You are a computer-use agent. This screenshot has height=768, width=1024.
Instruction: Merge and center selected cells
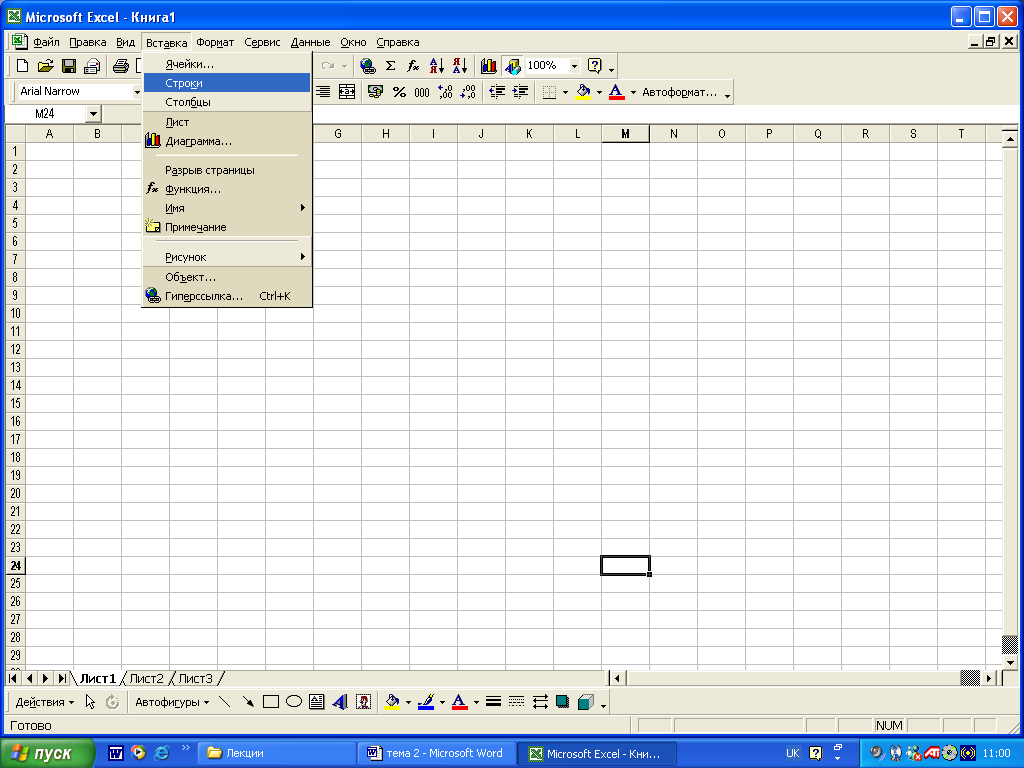tap(347, 92)
